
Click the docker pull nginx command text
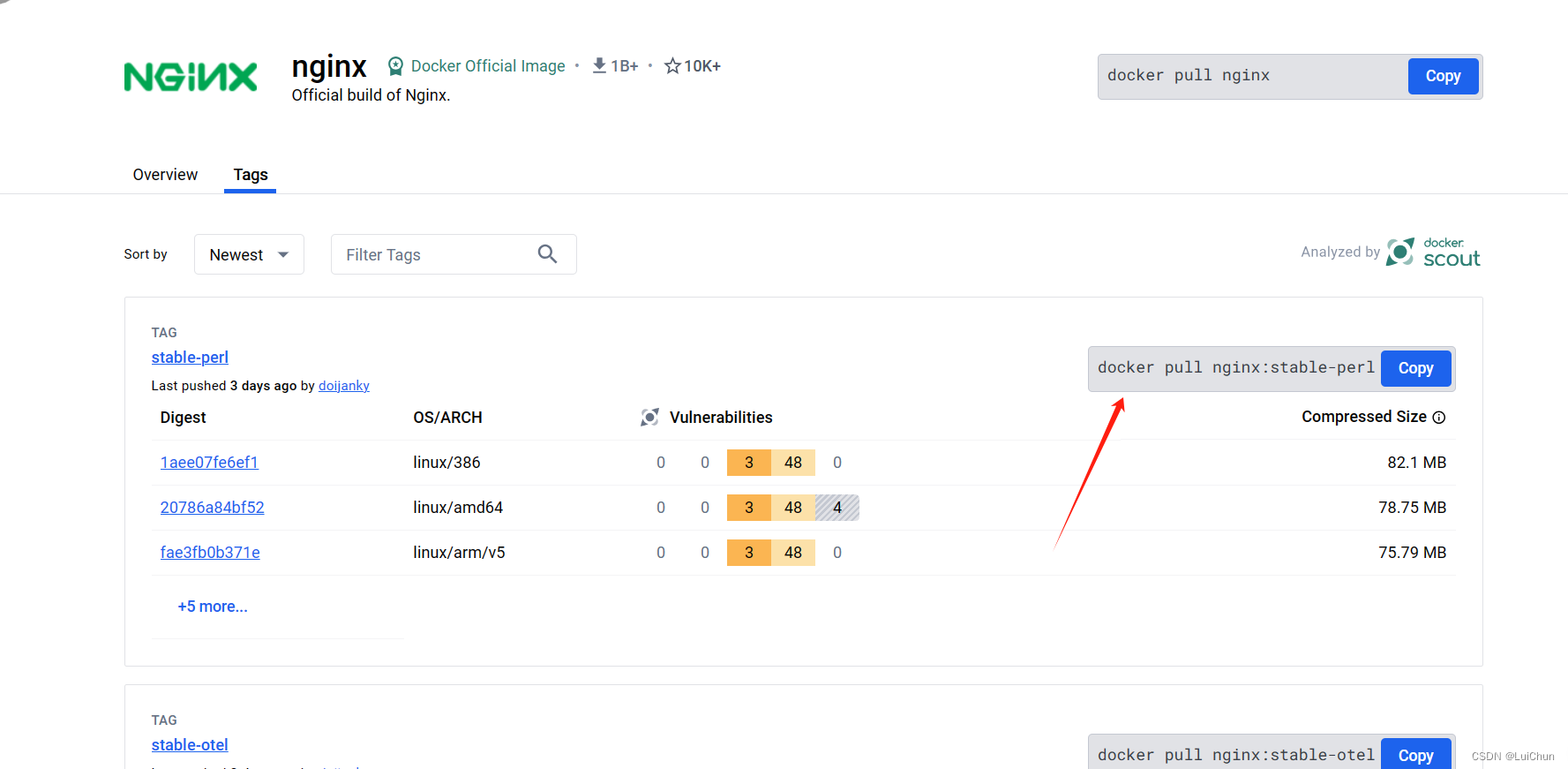1189,76
